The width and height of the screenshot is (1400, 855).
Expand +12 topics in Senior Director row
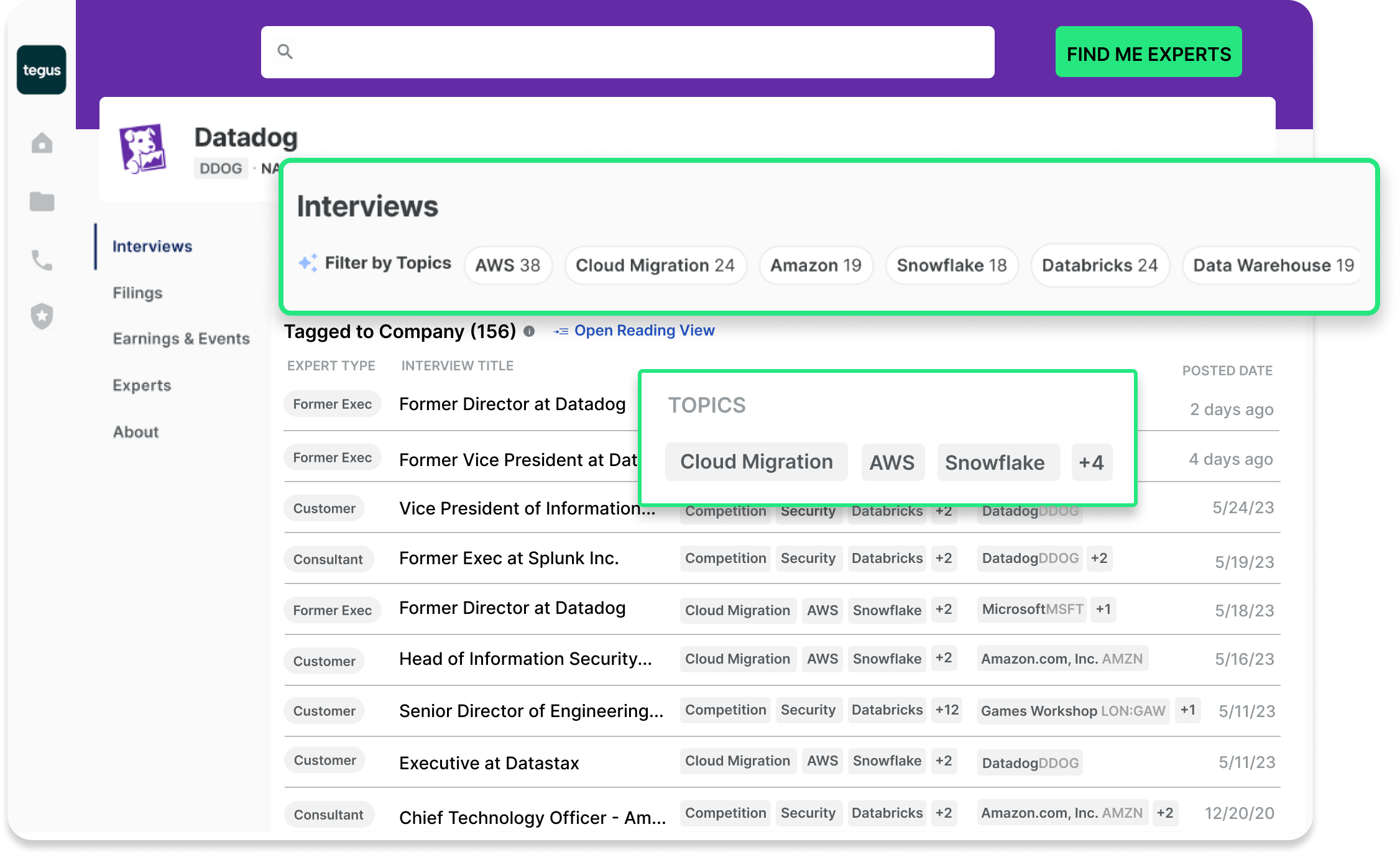pos(947,710)
